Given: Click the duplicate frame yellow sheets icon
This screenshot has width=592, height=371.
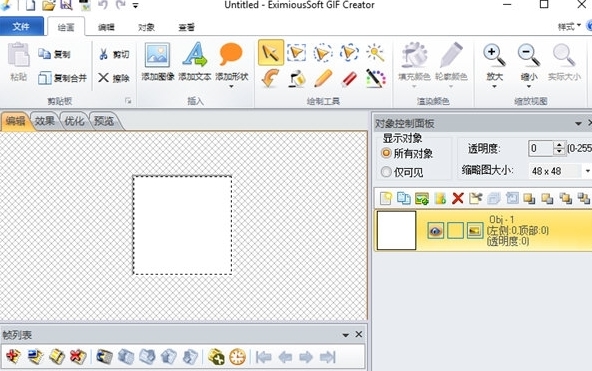Looking at the screenshot, I should (x=57, y=356).
